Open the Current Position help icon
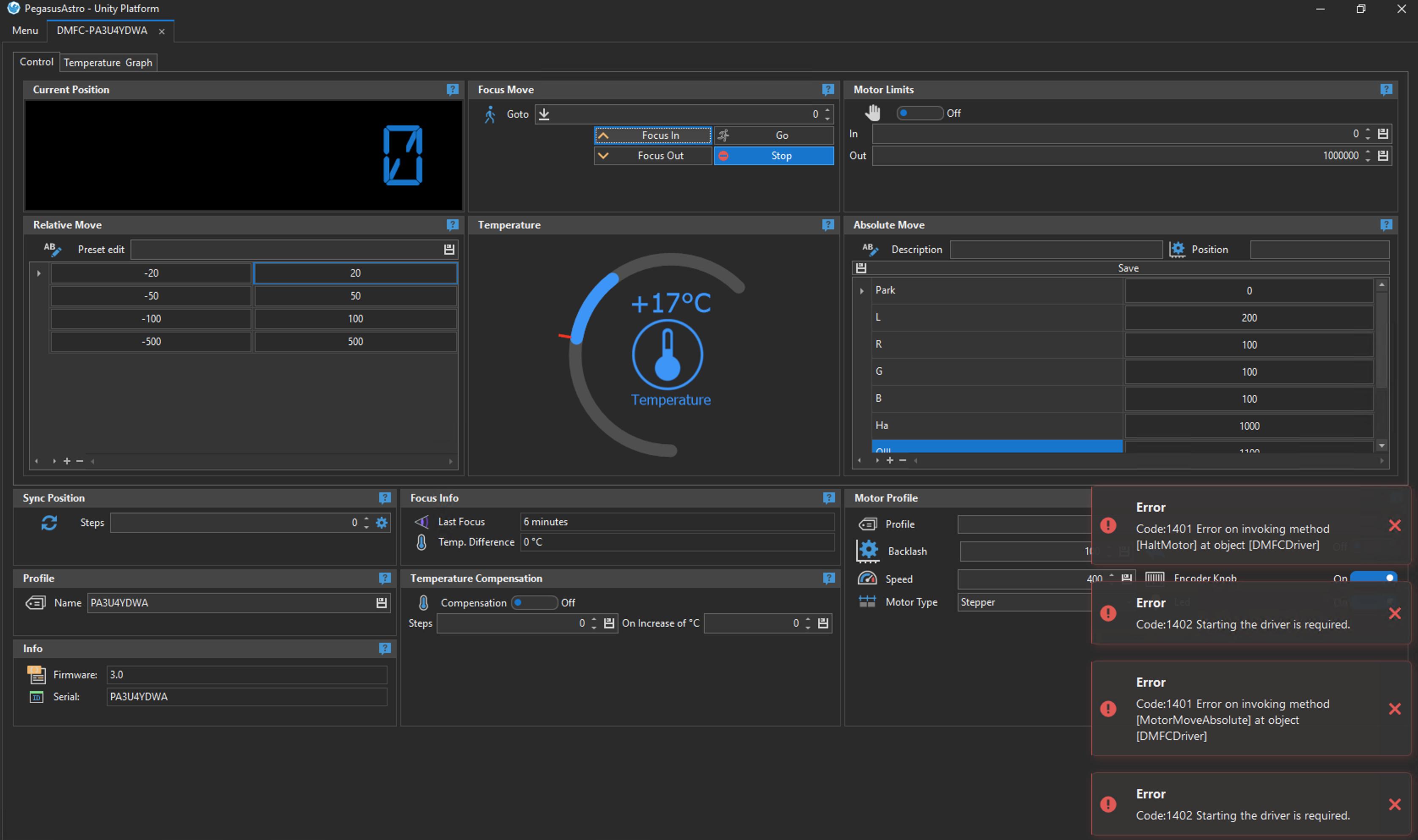 click(x=452, y=89)
